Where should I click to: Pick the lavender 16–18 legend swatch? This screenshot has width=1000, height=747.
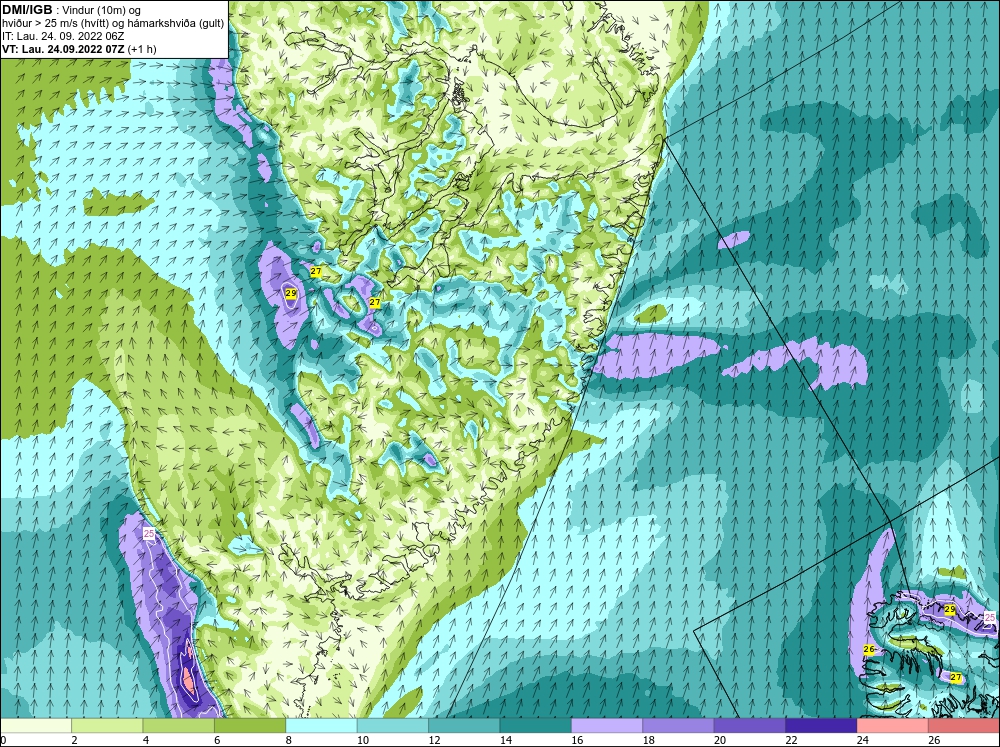click(607, 725)
